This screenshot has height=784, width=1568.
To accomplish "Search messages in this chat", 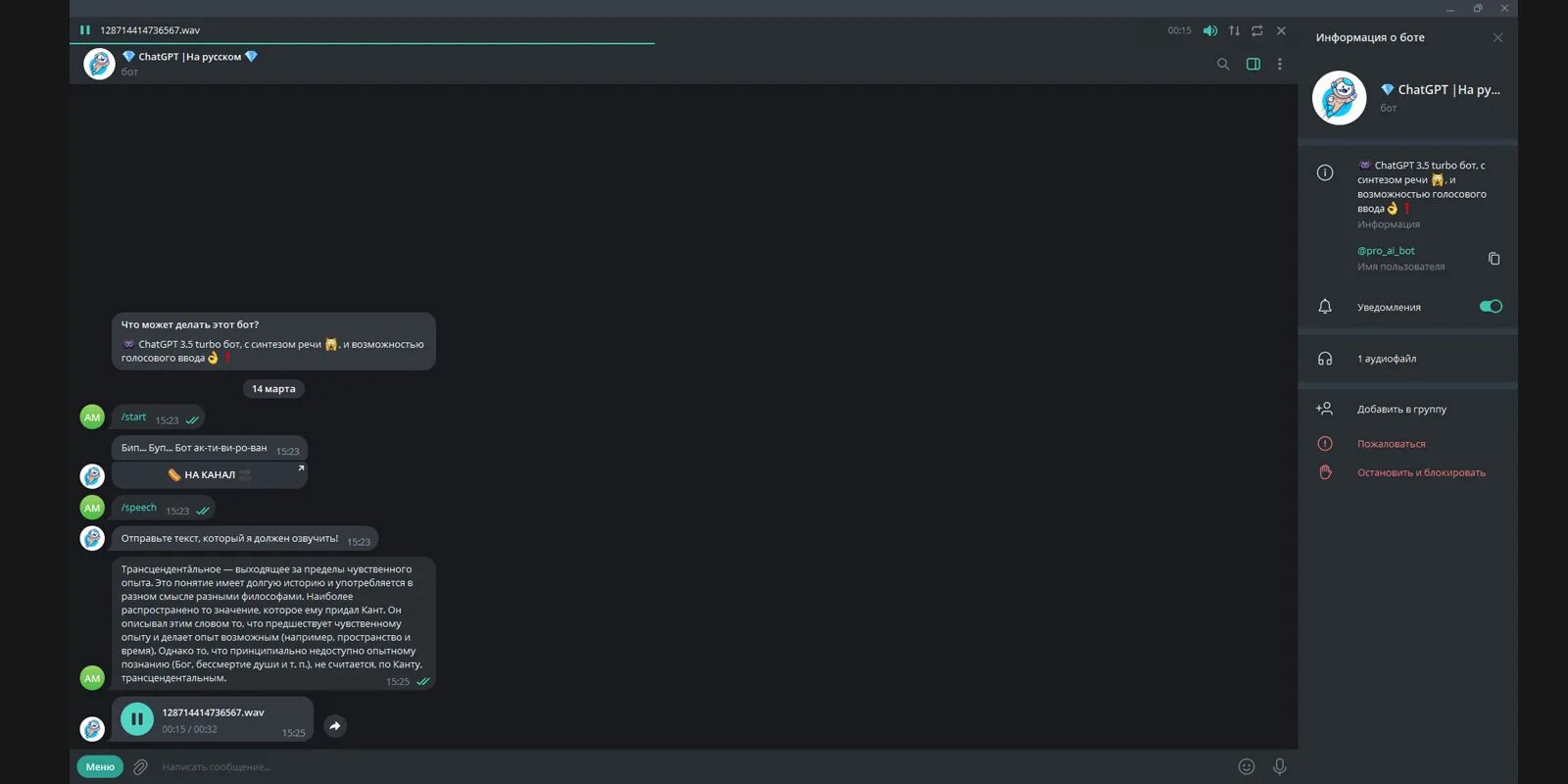I will [x=1223, y=64].
